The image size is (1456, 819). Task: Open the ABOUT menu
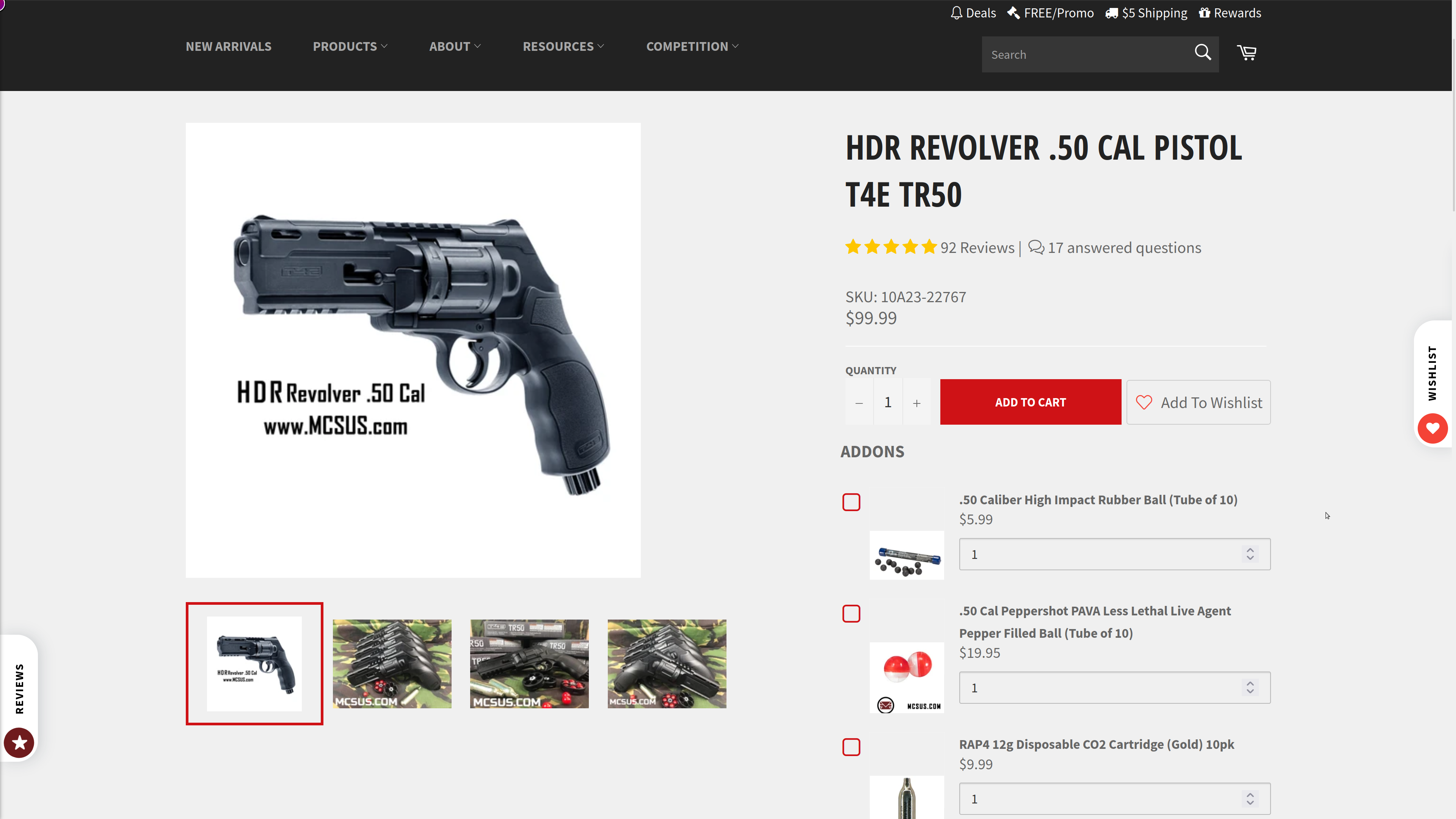(455, 46)
